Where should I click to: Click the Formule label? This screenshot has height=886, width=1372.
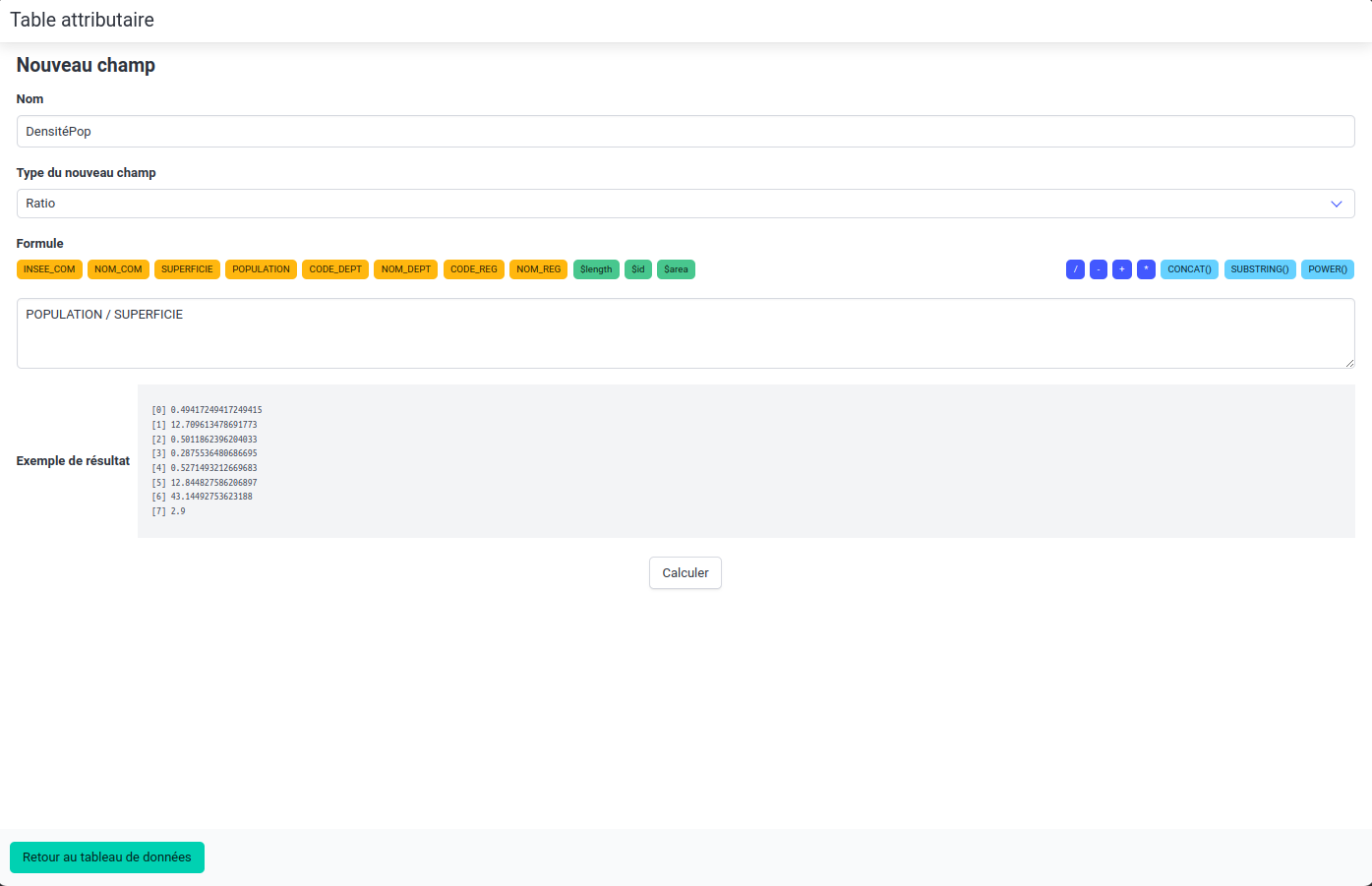39,244
